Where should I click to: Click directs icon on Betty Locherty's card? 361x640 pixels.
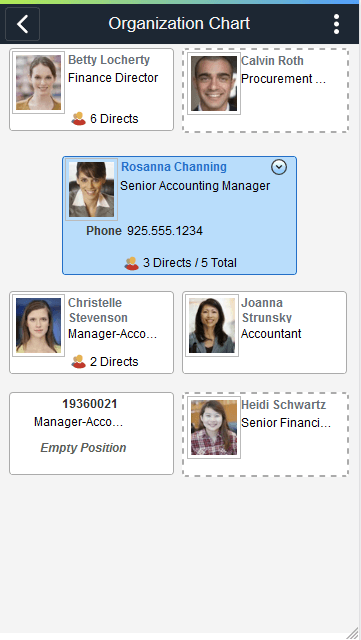78,119
